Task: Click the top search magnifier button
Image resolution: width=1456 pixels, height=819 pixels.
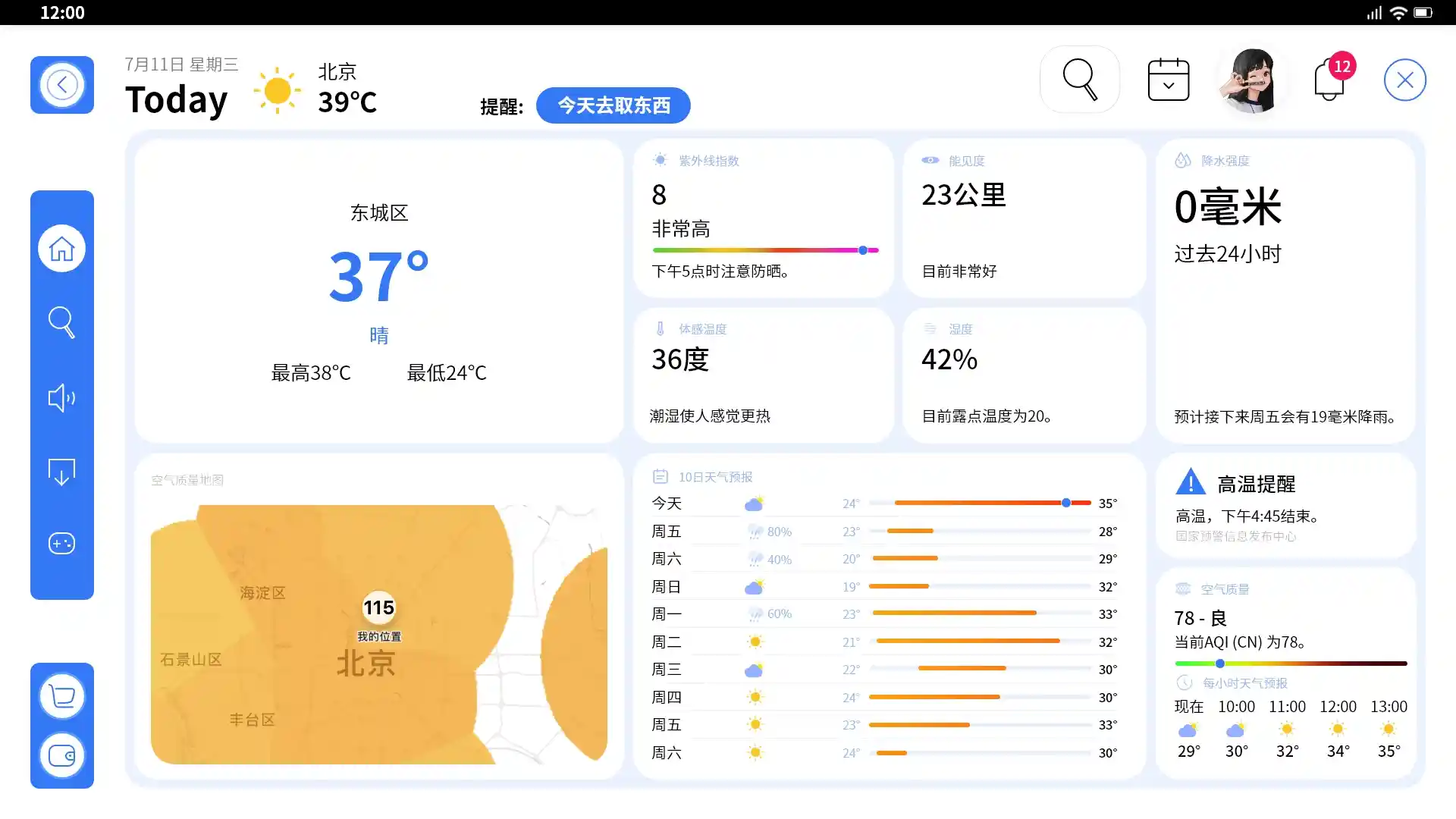Action: (x=1080, y=80)
